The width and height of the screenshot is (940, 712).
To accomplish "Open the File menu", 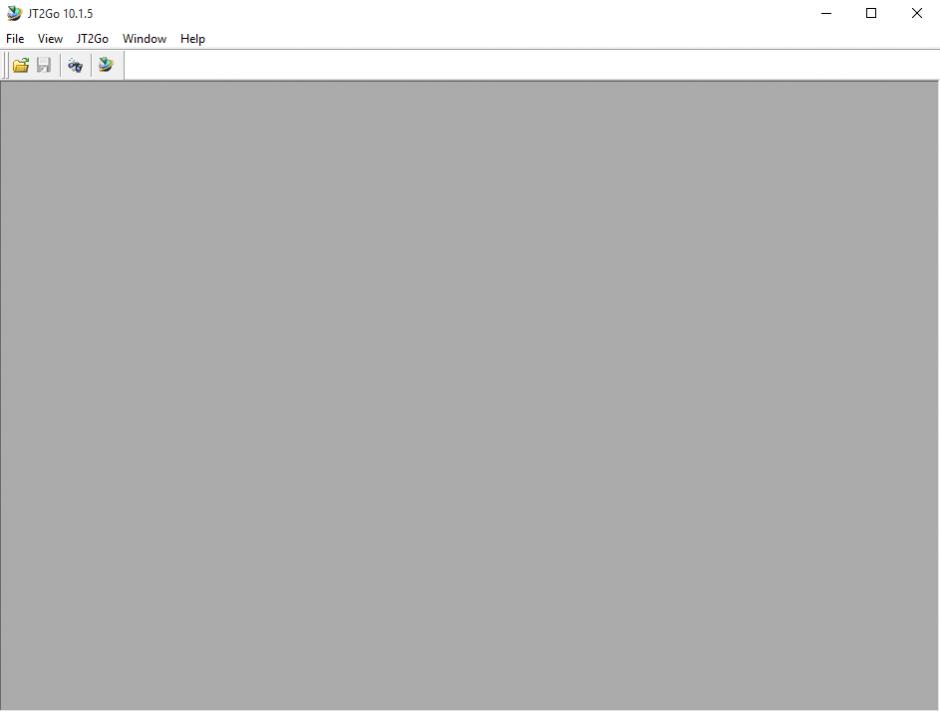I will click(15, 38).
